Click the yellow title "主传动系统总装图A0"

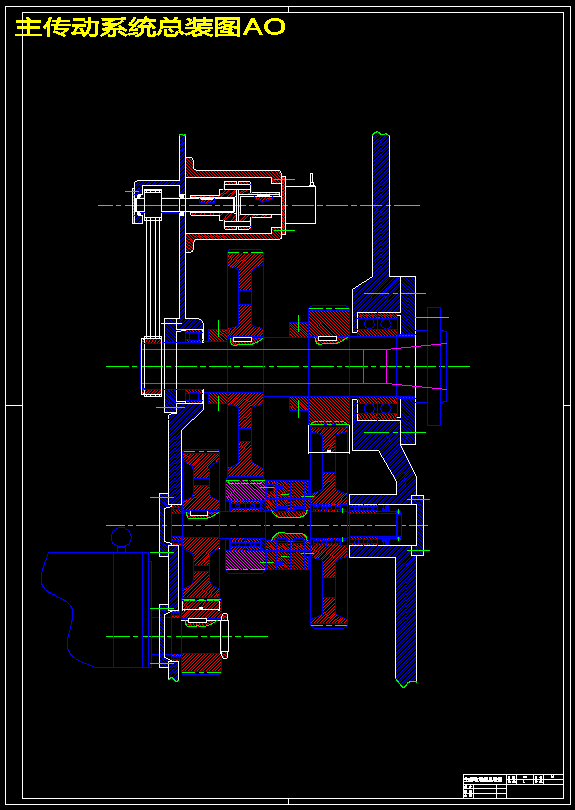click(x=150, y=28)
